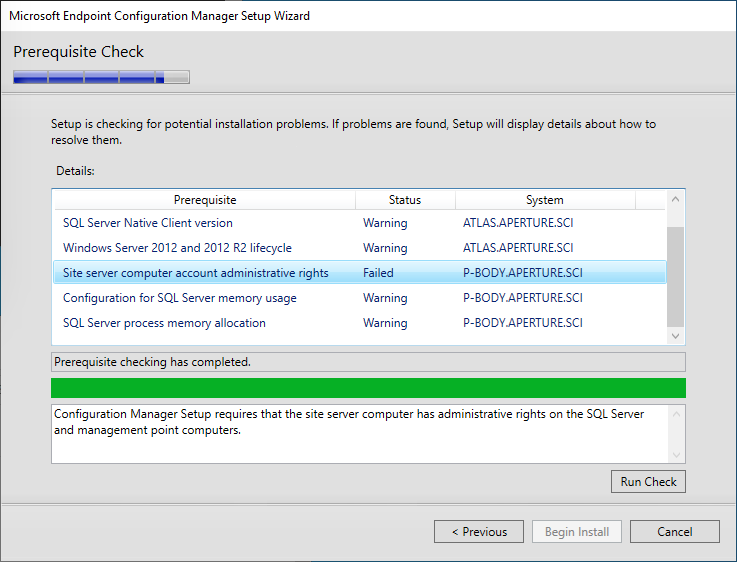Click the disabled Begin Install button
The height and width of the screenshot is (562, 737).
pos(577,531)
